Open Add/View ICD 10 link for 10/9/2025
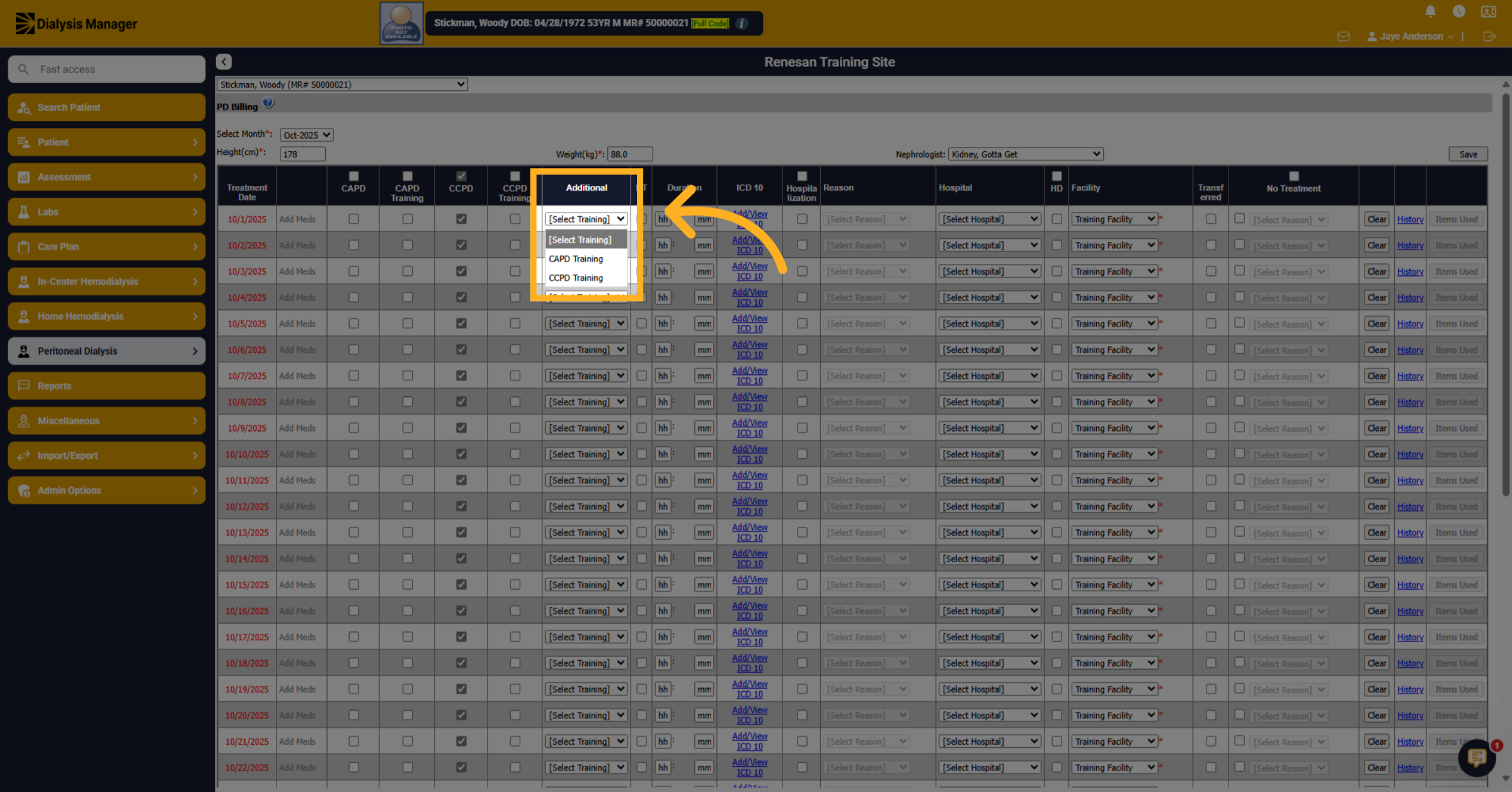The height and width of the screenshot is (792, 1512). [x=750, y=428]
